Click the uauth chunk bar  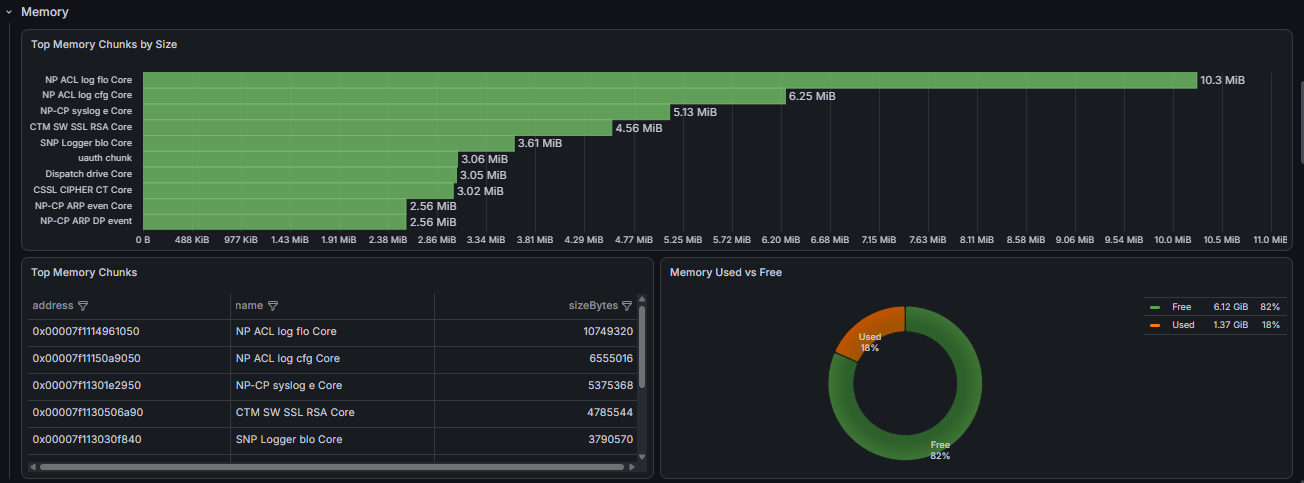point(300,159)
